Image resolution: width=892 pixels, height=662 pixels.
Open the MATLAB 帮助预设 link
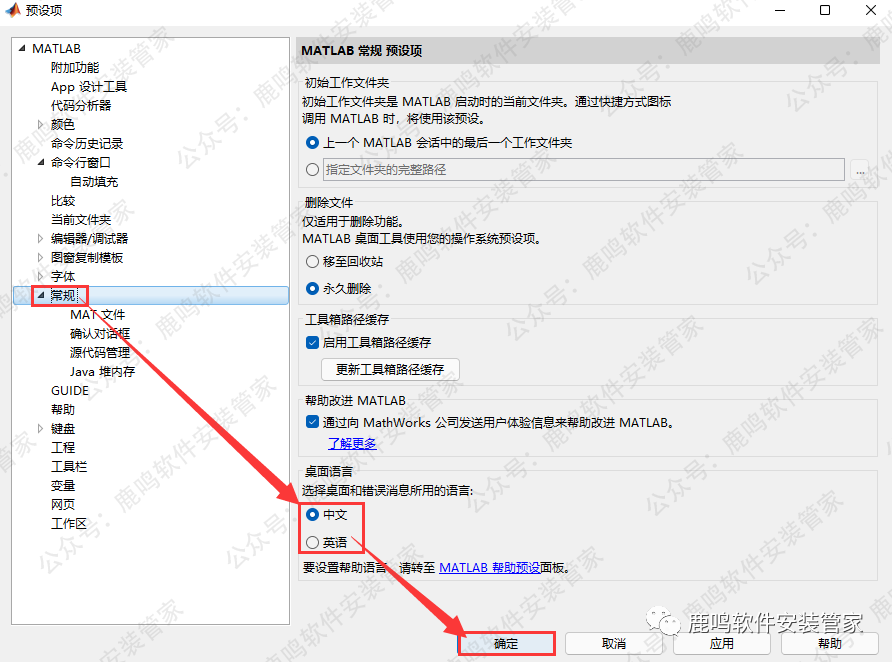coord(489,568)
